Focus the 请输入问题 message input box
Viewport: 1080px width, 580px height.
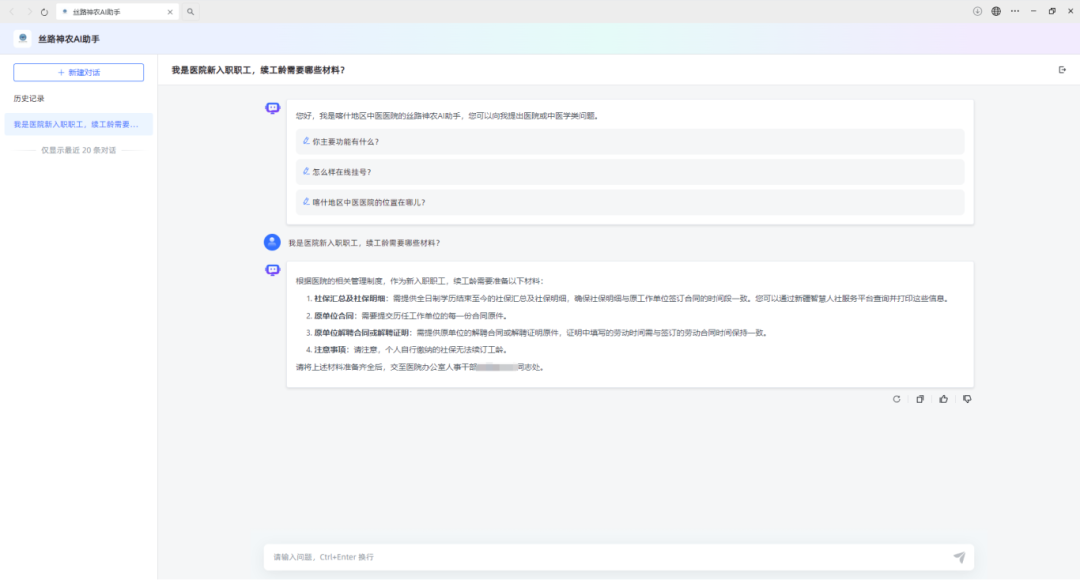[600, 557]
